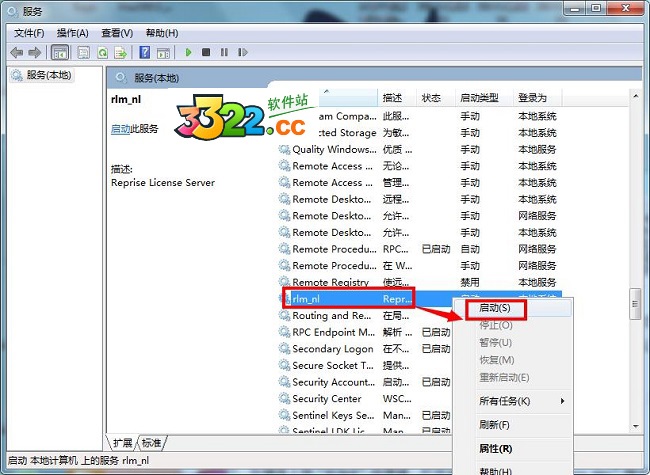Click the gear icon beside RPC Endpoint M...
This screenshot has width=650, height=475.
click(x=284, y=332)
